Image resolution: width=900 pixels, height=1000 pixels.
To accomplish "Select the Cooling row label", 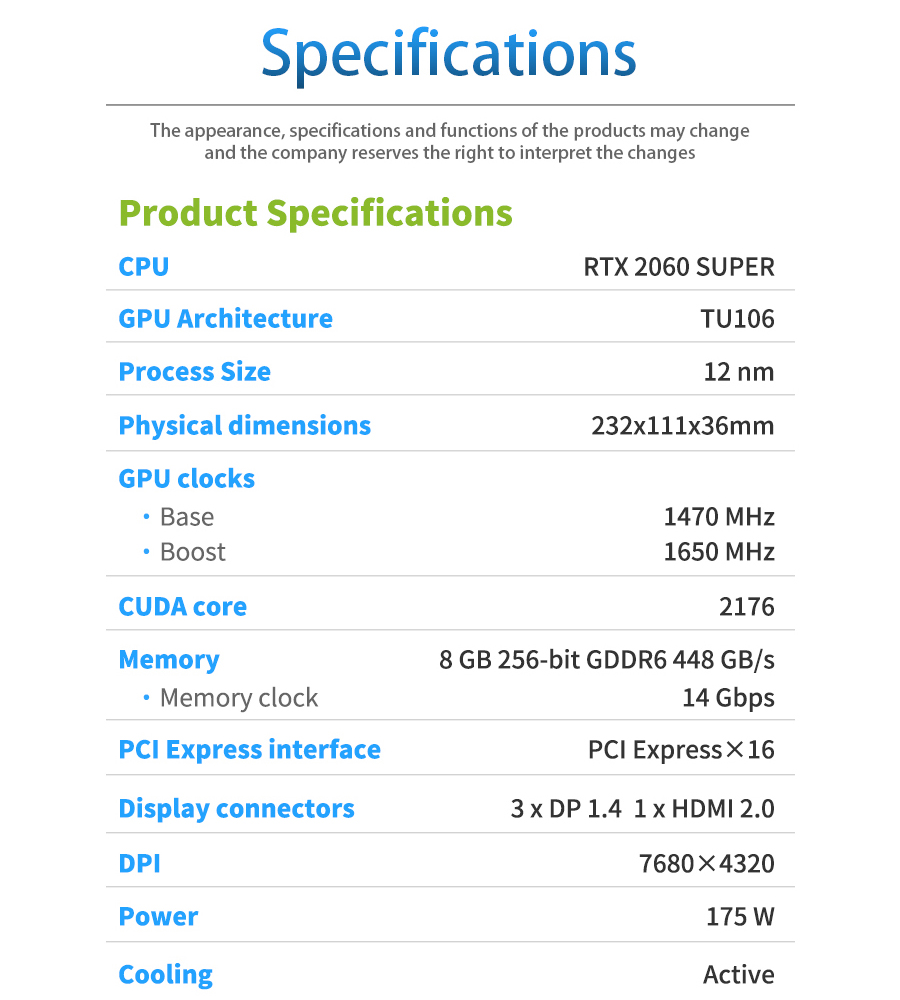I will pos(165,975).
